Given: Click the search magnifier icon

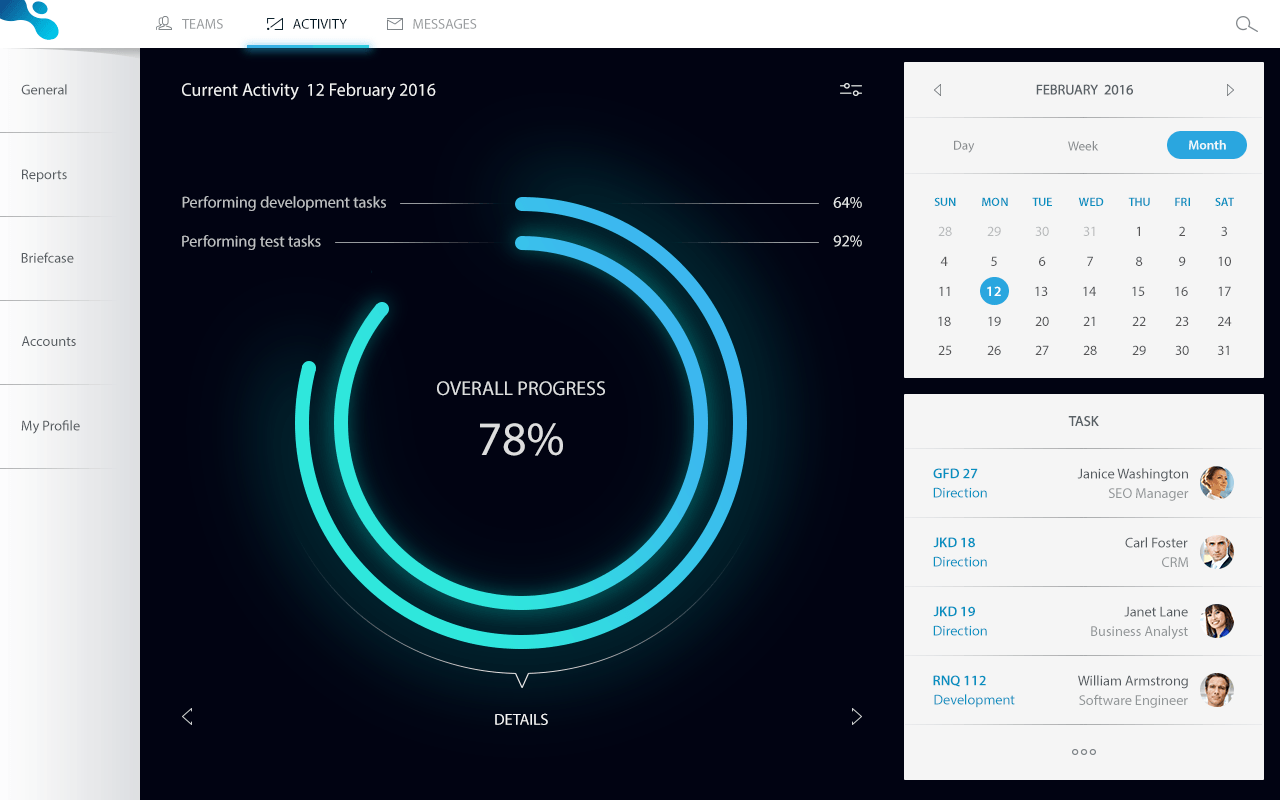Looking at the screenshot, I should click(x=1245, y=25).
